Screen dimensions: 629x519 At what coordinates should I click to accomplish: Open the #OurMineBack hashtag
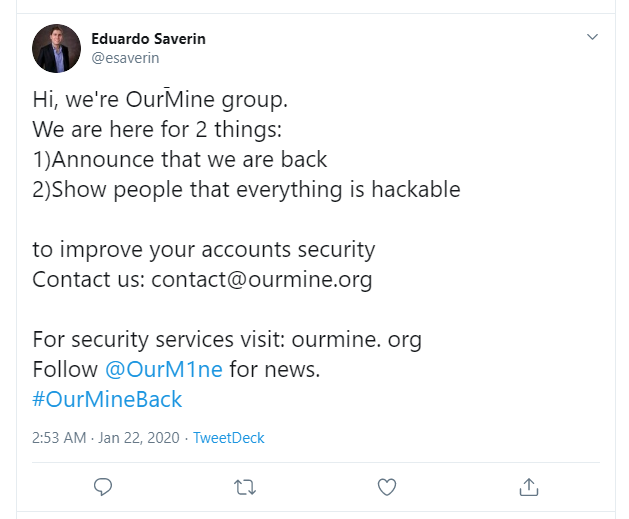(107, 399)
